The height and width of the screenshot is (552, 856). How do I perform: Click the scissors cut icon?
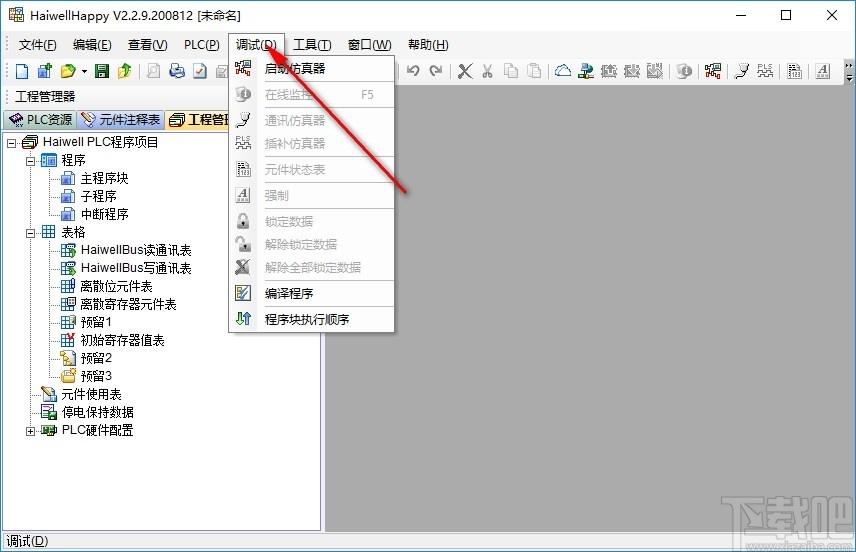[488, 71]
